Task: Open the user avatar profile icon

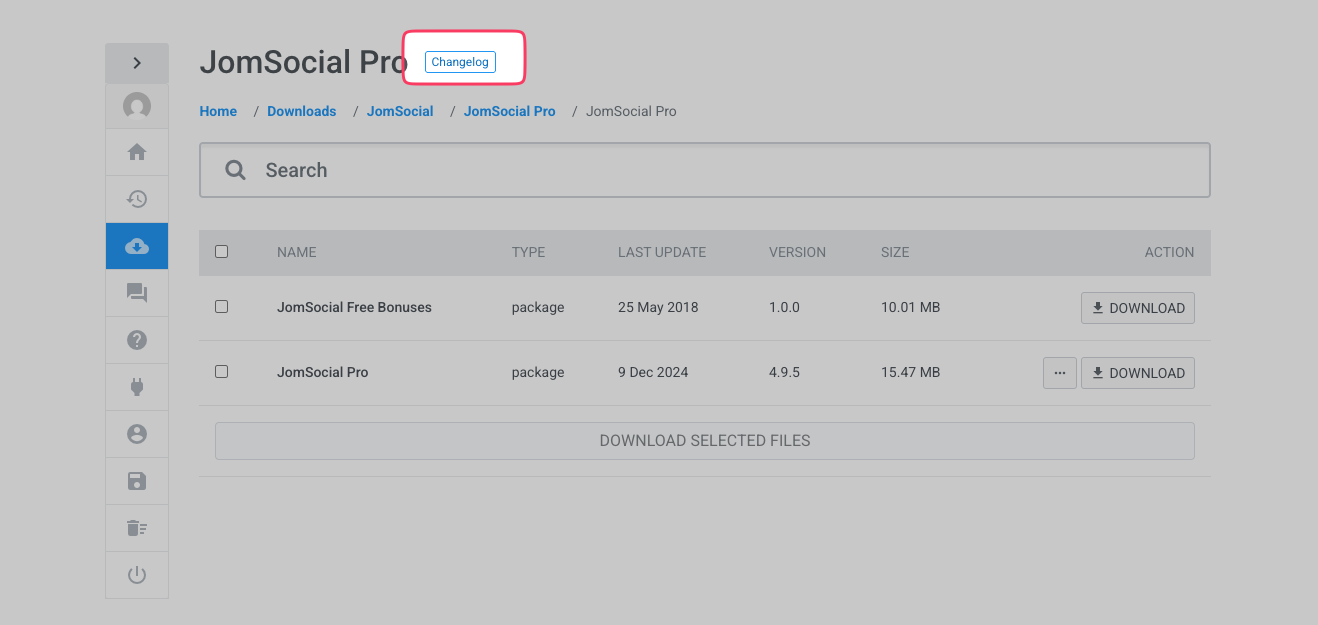Action: pyautogui.click(x=137, y=105)
